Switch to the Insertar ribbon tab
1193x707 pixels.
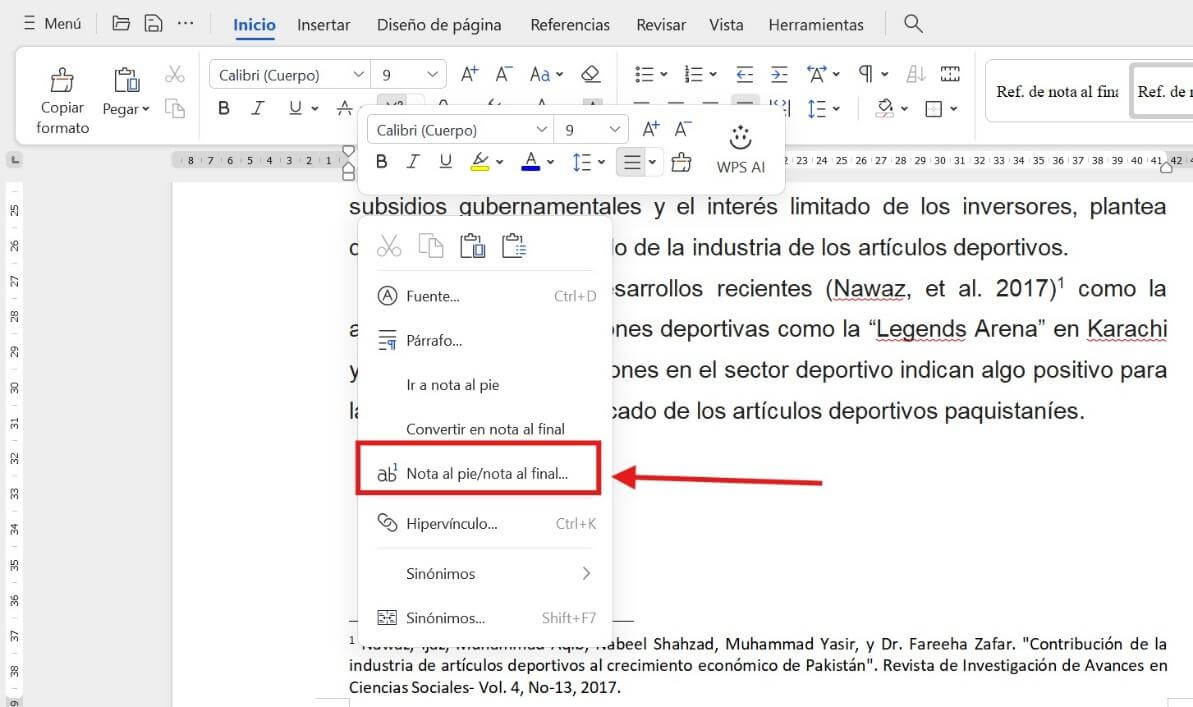click(x=323, y=24)
